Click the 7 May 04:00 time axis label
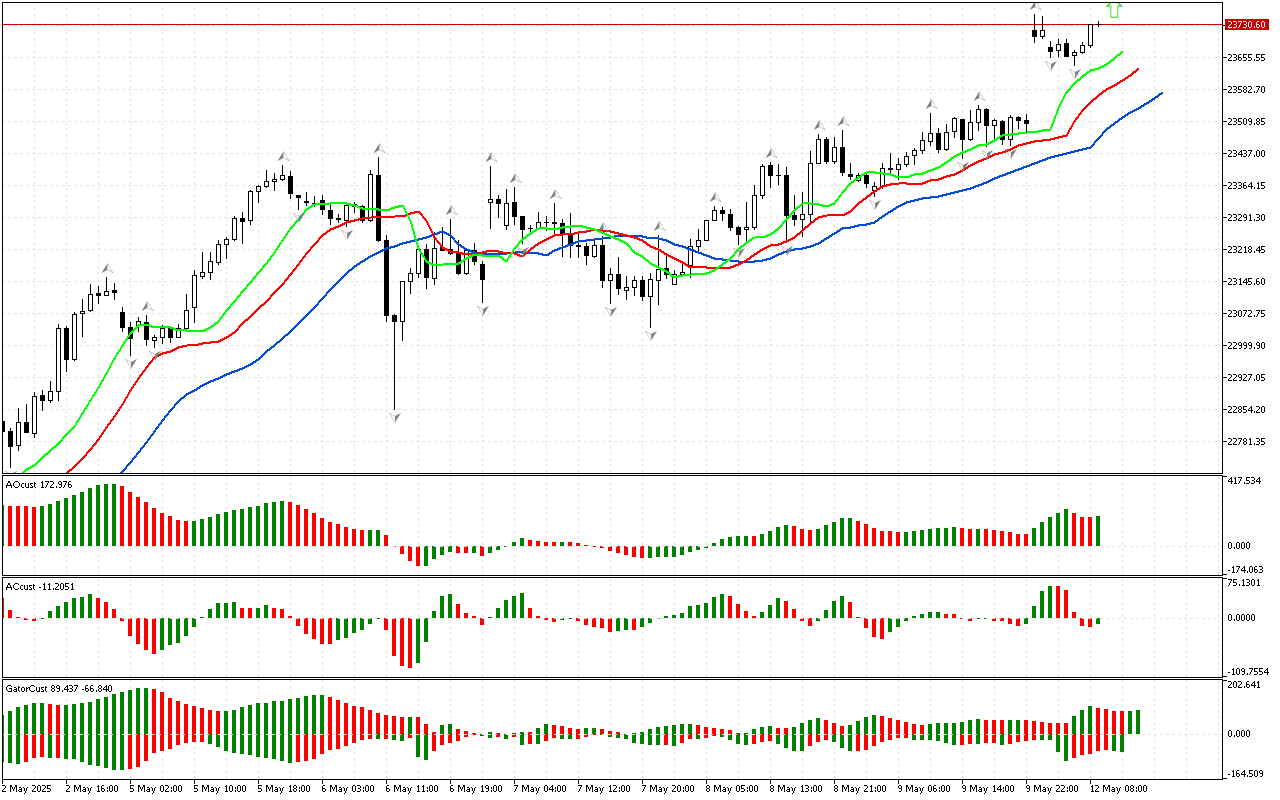 point(541,788)
